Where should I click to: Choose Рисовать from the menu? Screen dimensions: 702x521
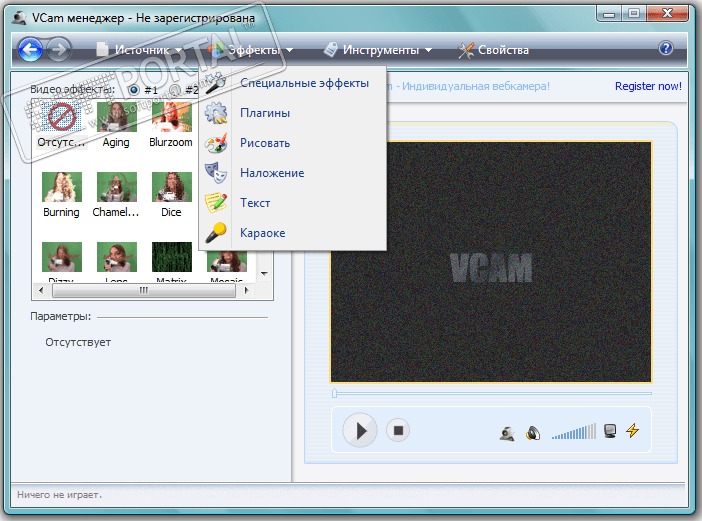click(292, 143)
